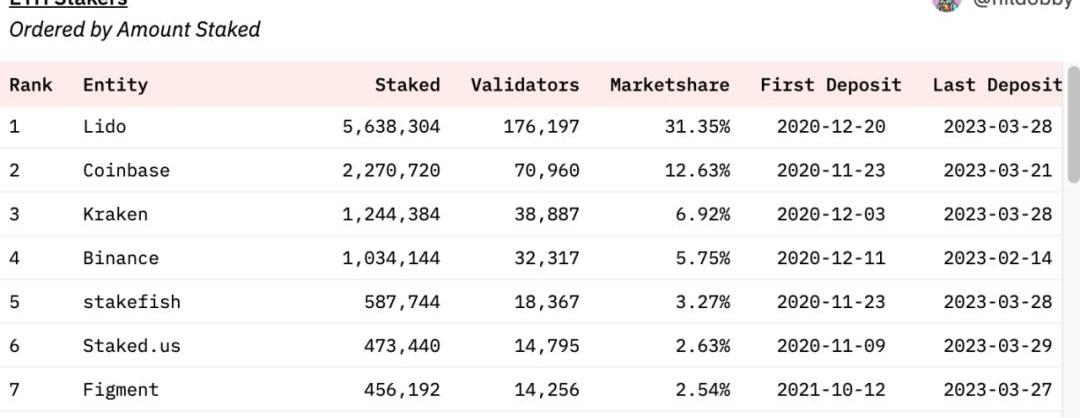Sort by Marketshare column header
Viewport: 1080px width, 418px height.
coord(669,85)
